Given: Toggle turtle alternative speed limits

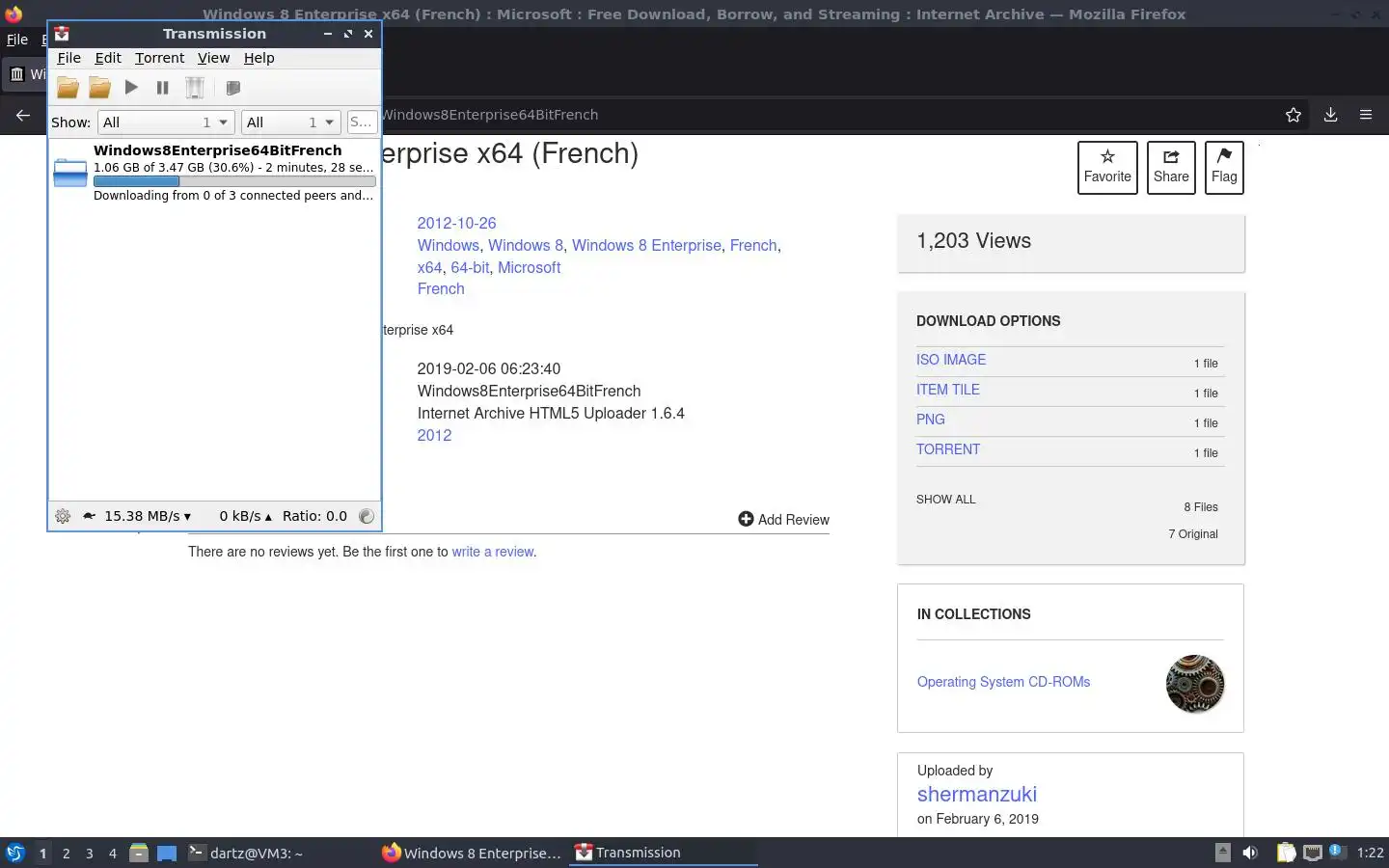Looking at the screenshot, I should pos(89,516).
